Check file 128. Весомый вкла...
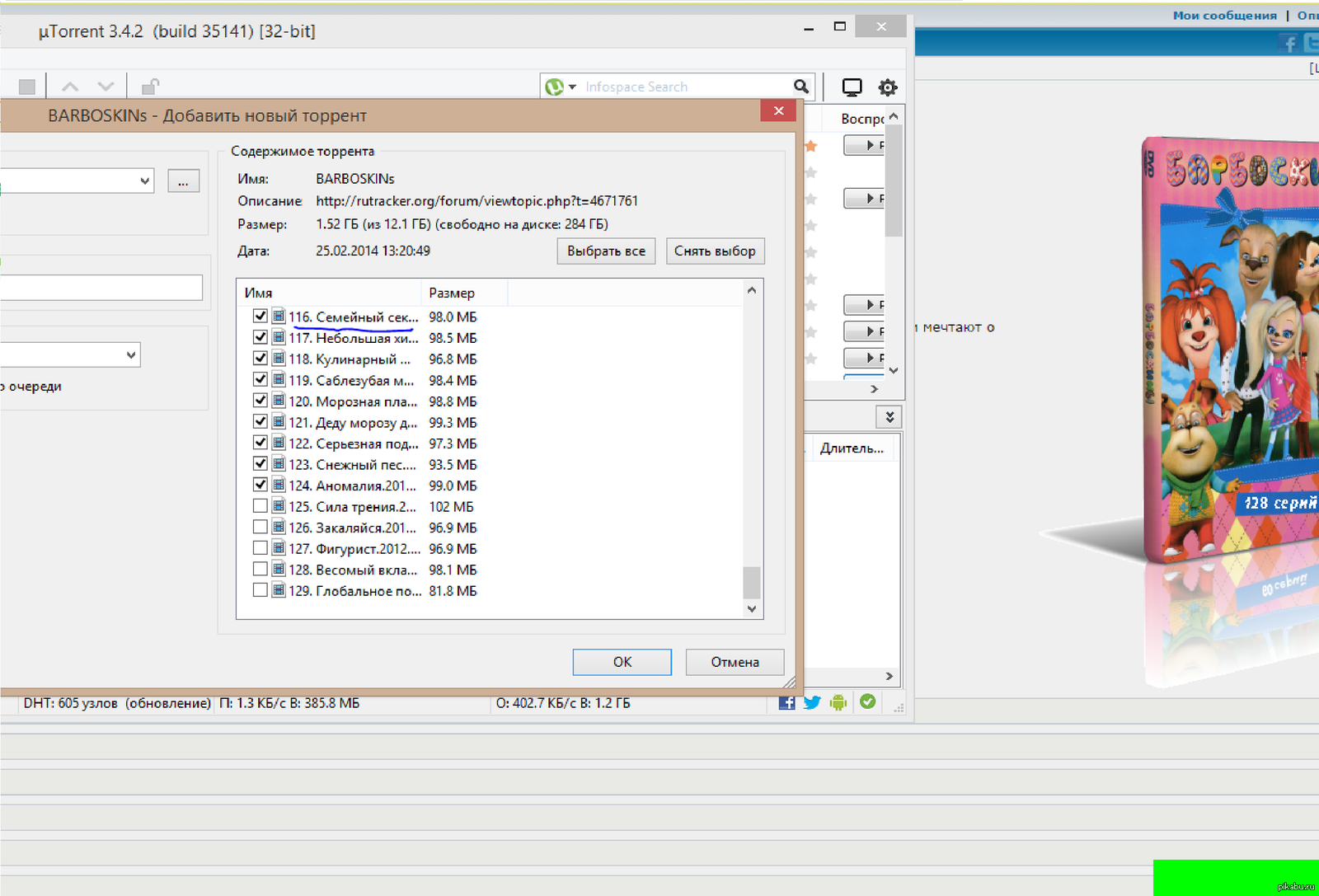Viewport: 1319px width, 896px height. [x=260, y=569]
